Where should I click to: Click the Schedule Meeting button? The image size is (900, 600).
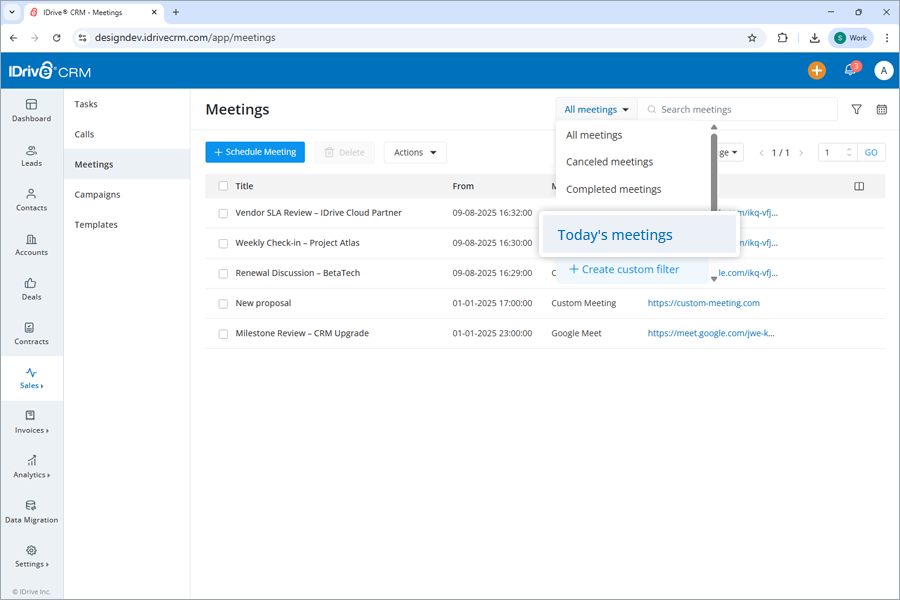[255, 152]
